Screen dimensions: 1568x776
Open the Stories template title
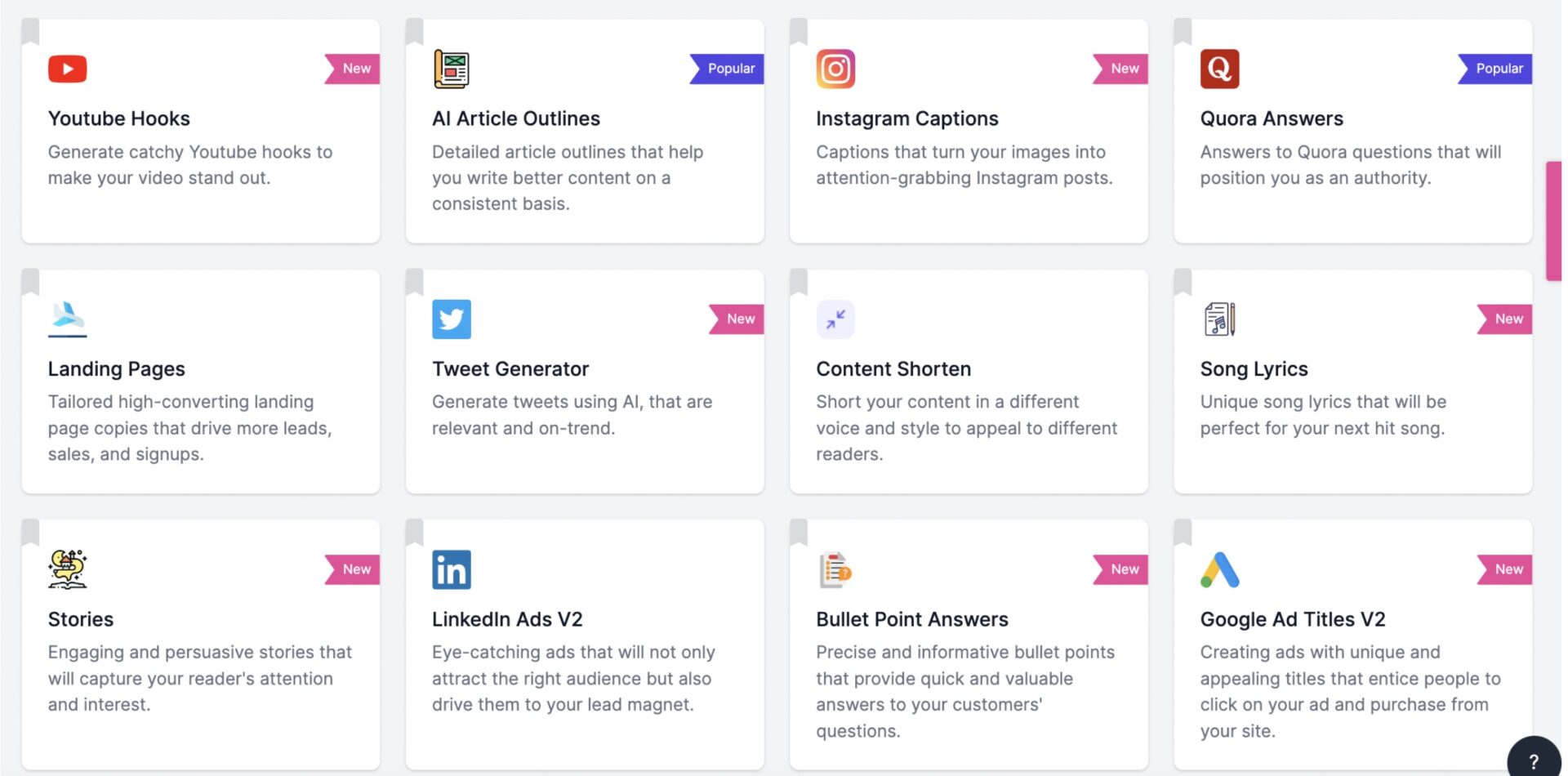80,619
